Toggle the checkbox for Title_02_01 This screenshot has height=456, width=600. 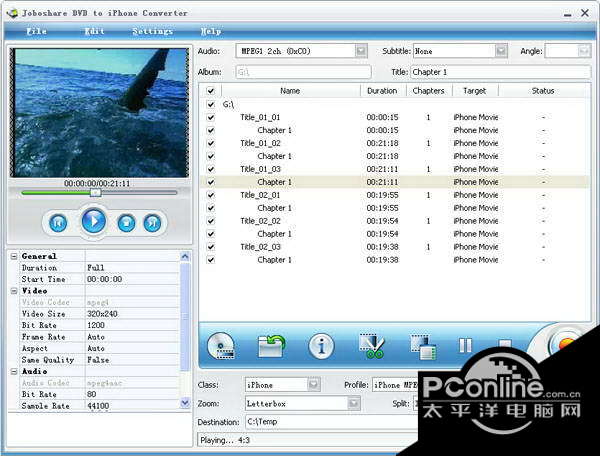210,195
